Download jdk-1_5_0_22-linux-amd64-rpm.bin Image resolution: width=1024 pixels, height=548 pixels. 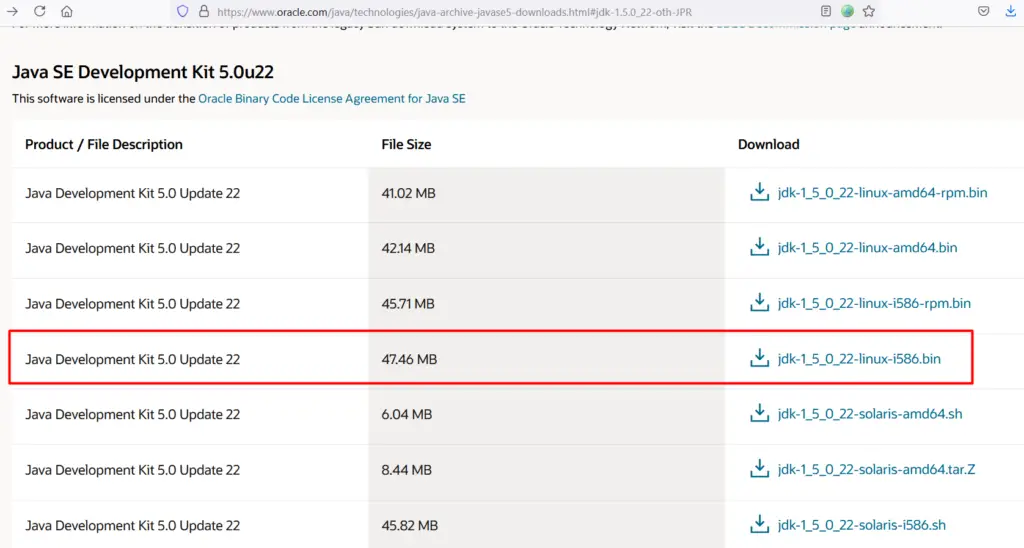(x=882, y=193)
